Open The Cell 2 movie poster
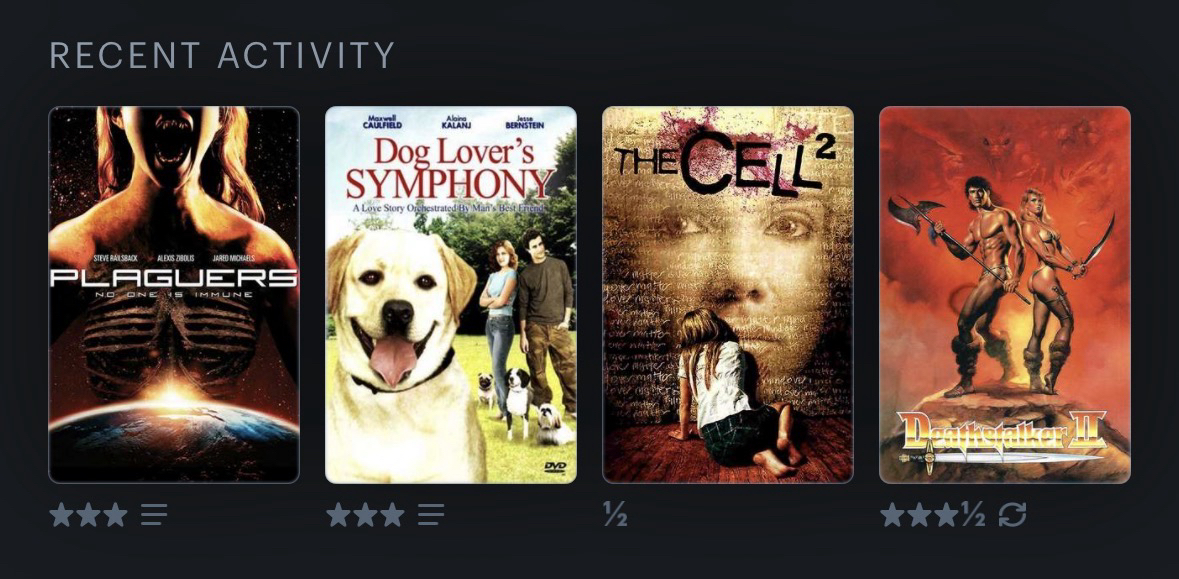Viewport: 1179px width, 579px height. [728, 295]
